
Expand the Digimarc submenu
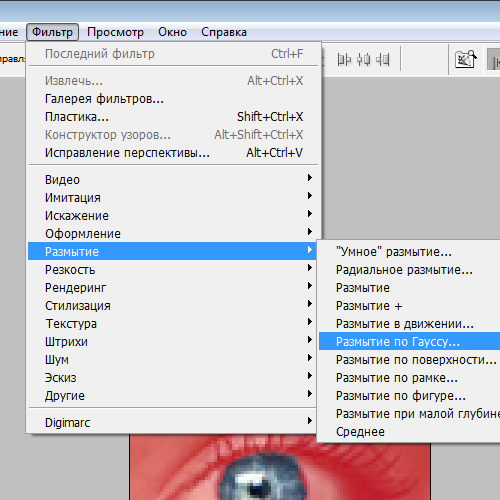pos(172,423)
